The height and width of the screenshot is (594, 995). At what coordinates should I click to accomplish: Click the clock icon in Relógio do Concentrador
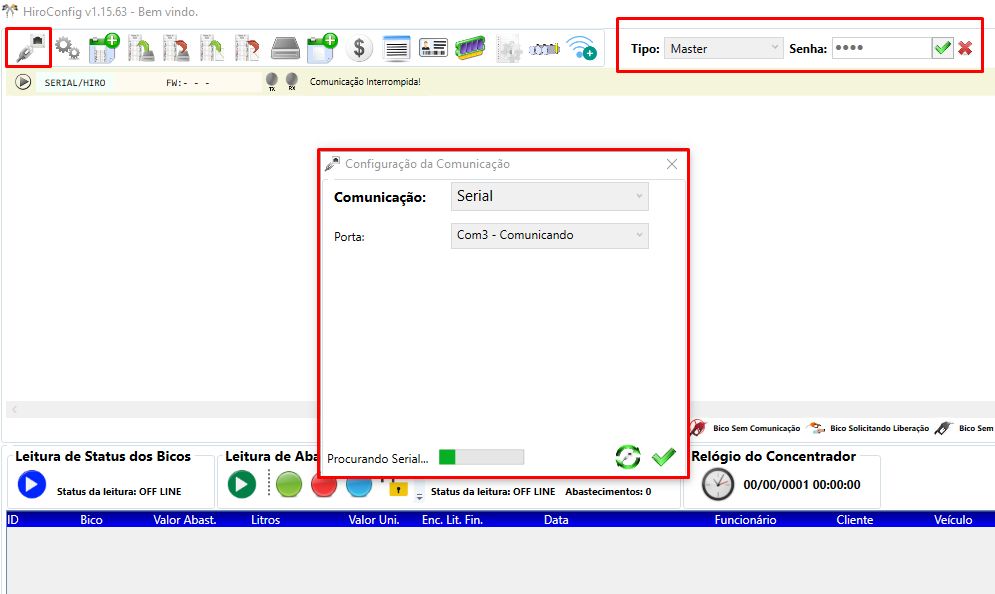(x=717, y=484)
